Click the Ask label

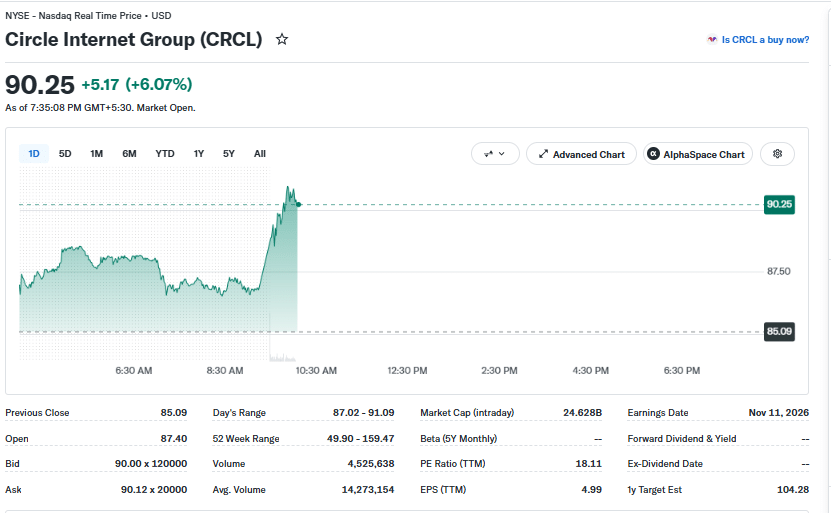pyautogui.click(x=13, y=490)
